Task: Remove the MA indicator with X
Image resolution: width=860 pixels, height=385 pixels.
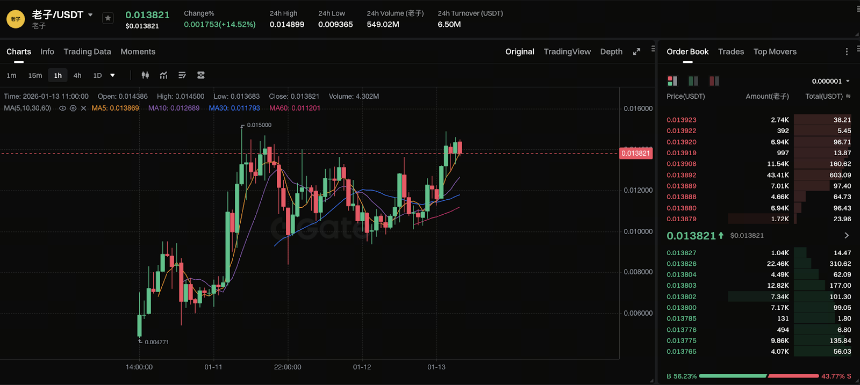Action: pos(83,108)
